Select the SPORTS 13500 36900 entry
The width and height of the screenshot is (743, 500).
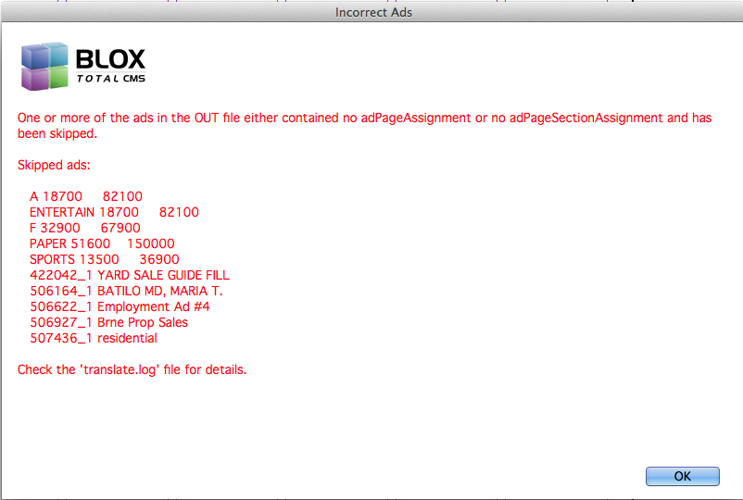[x=104, y=259]
